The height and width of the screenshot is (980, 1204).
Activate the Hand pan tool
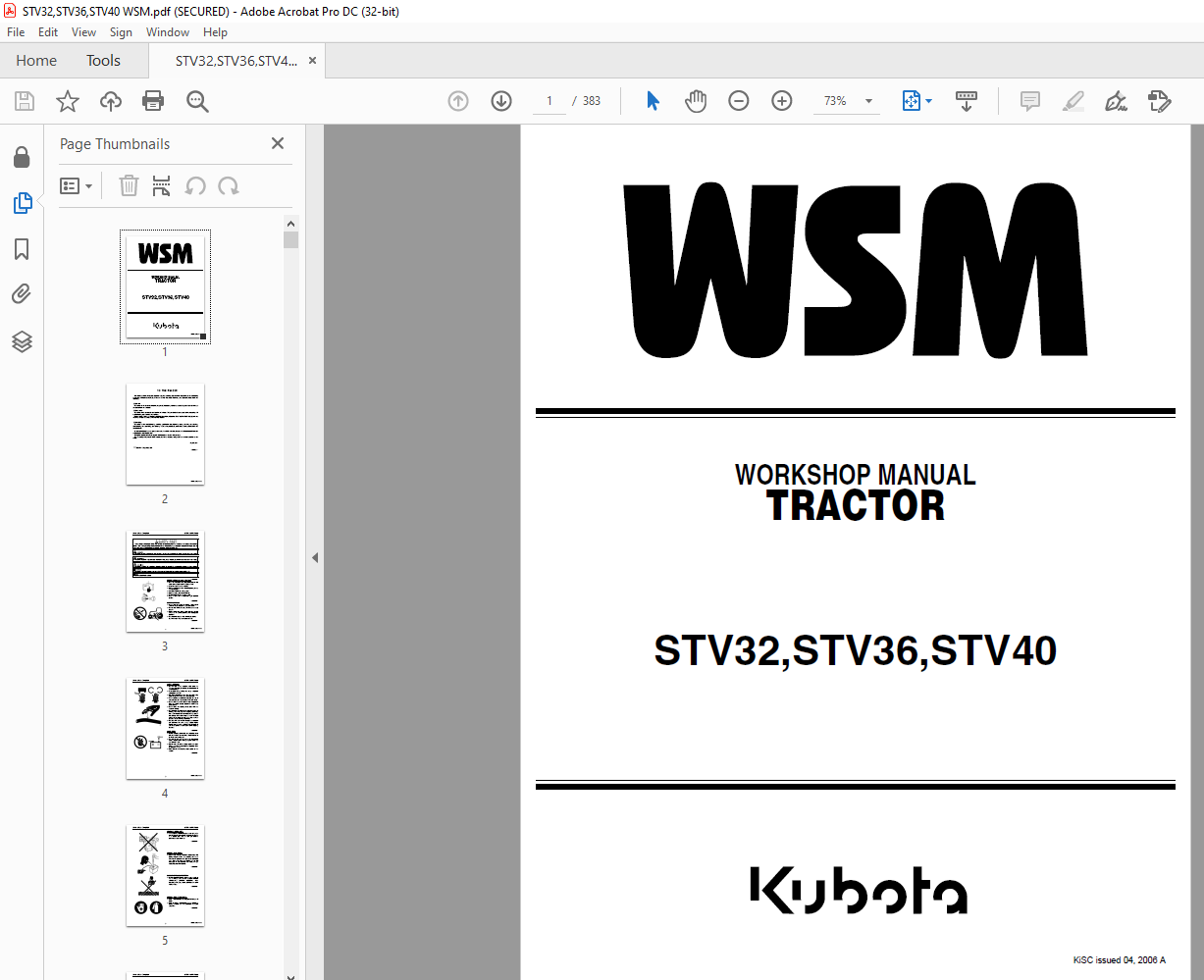(696, 101)
